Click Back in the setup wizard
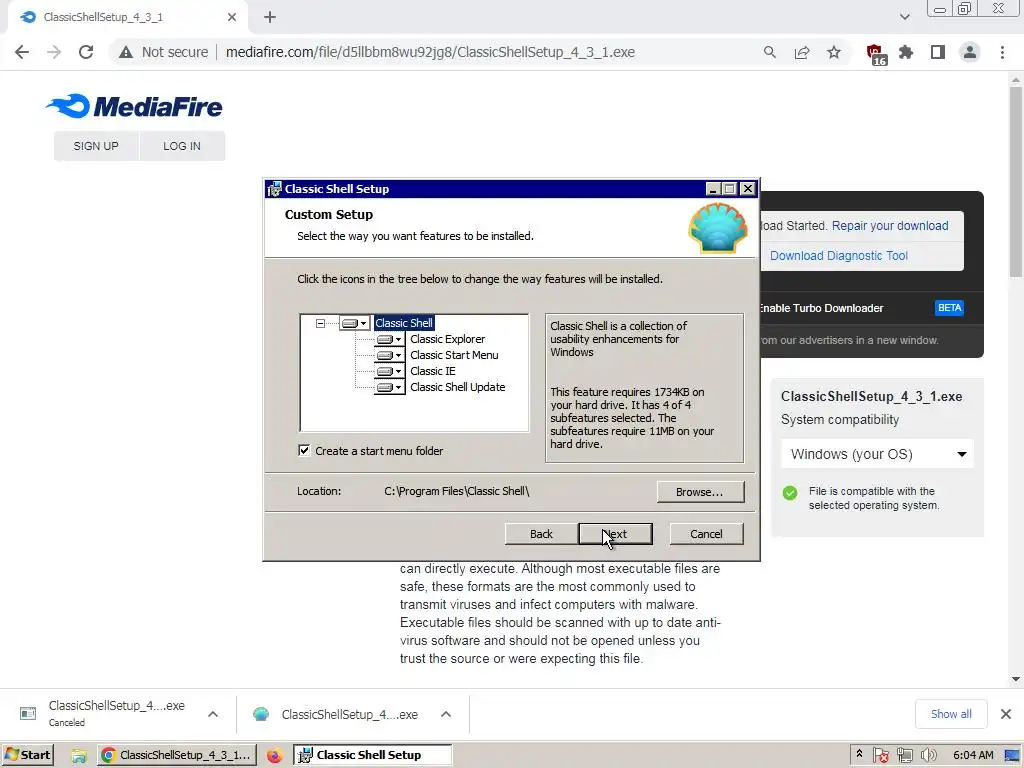Viewport: 1024px width, 768px height. (x=541, y=534)
